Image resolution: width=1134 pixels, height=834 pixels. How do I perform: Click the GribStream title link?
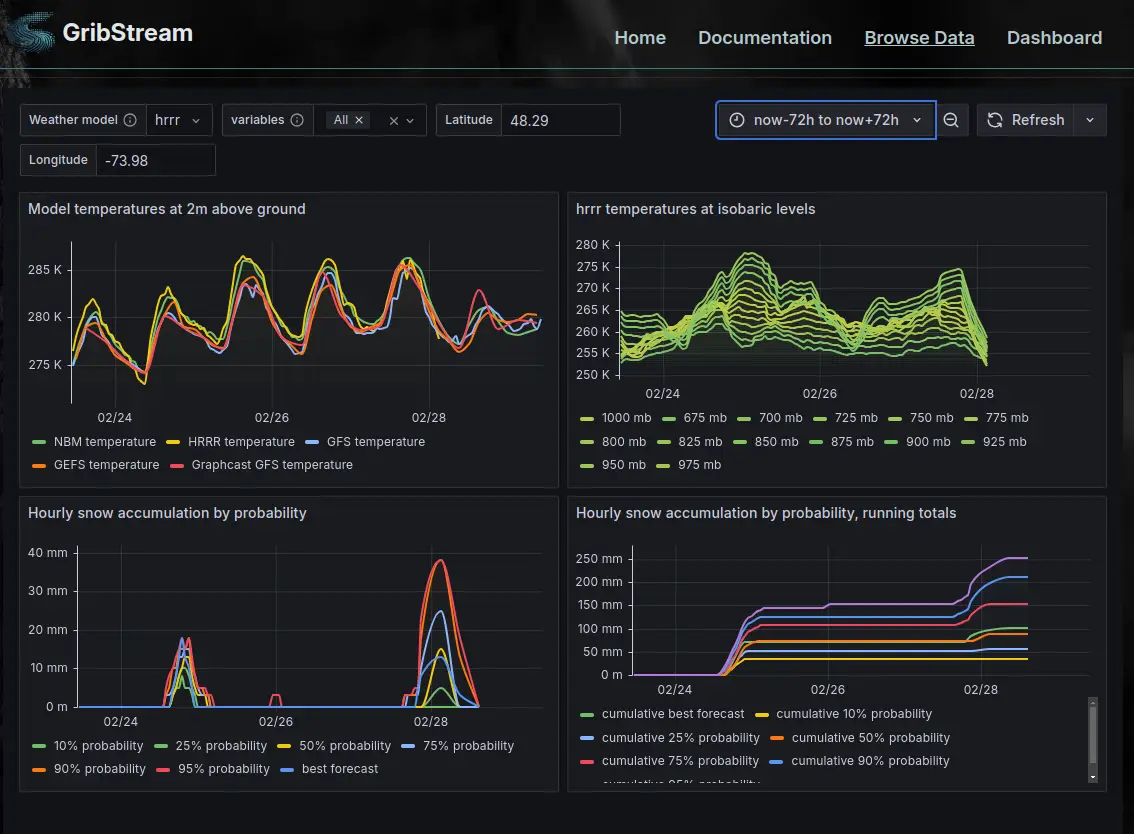pyautogui.click(x=127, y=33)
